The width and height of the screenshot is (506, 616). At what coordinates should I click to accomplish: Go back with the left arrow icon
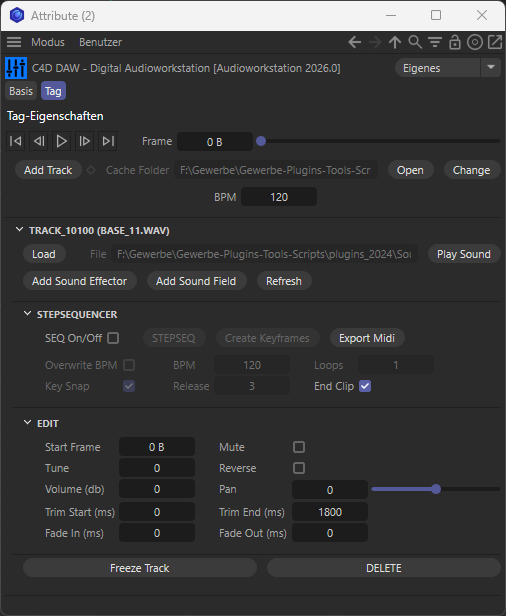pos(354,42)
